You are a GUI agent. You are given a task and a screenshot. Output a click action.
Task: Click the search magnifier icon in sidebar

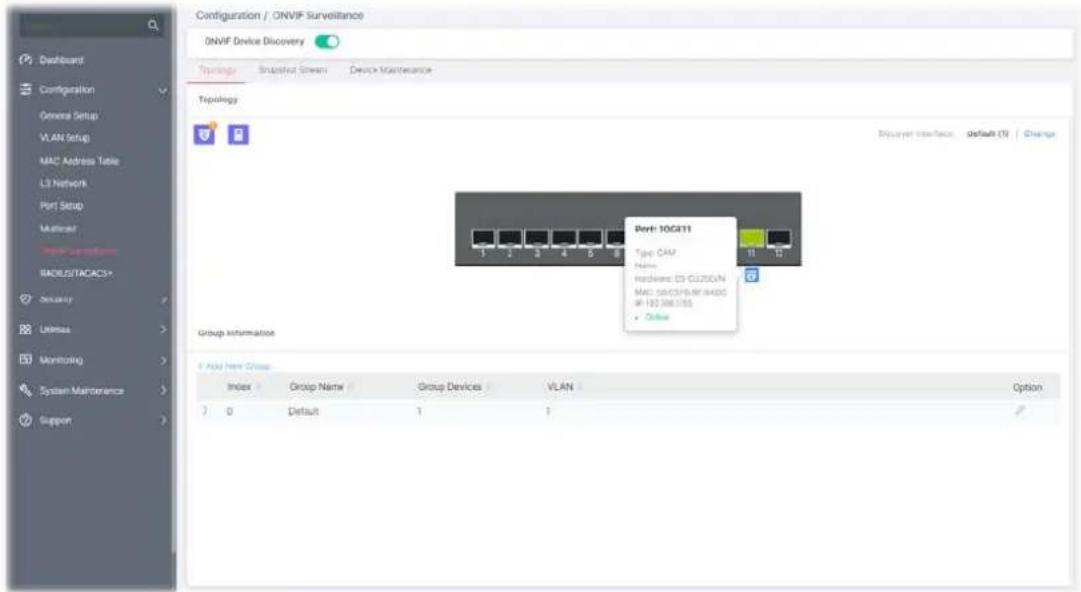153,25
